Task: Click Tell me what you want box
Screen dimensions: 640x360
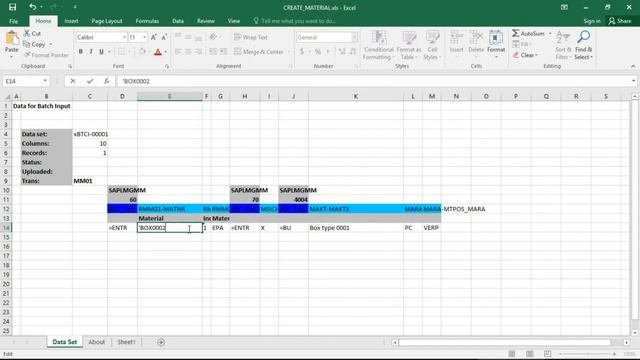Action: click(x=295, y=21)
